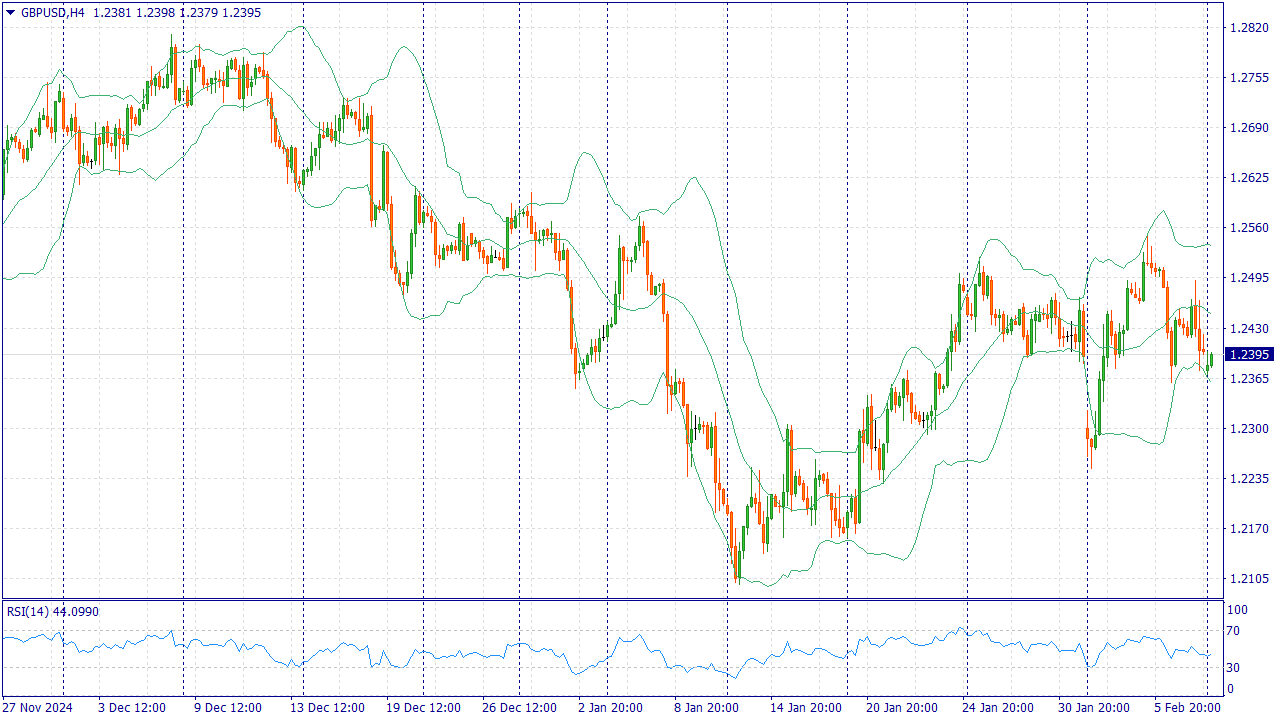
Task: Click the 1.2690 price axis label
Action: [1249, 128]
